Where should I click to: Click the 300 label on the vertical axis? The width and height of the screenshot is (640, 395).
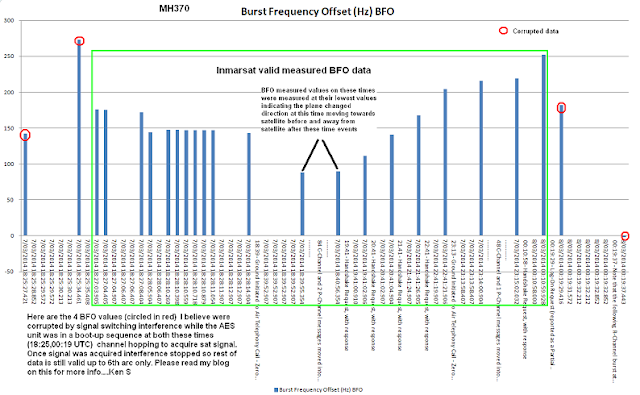[9, 20]
